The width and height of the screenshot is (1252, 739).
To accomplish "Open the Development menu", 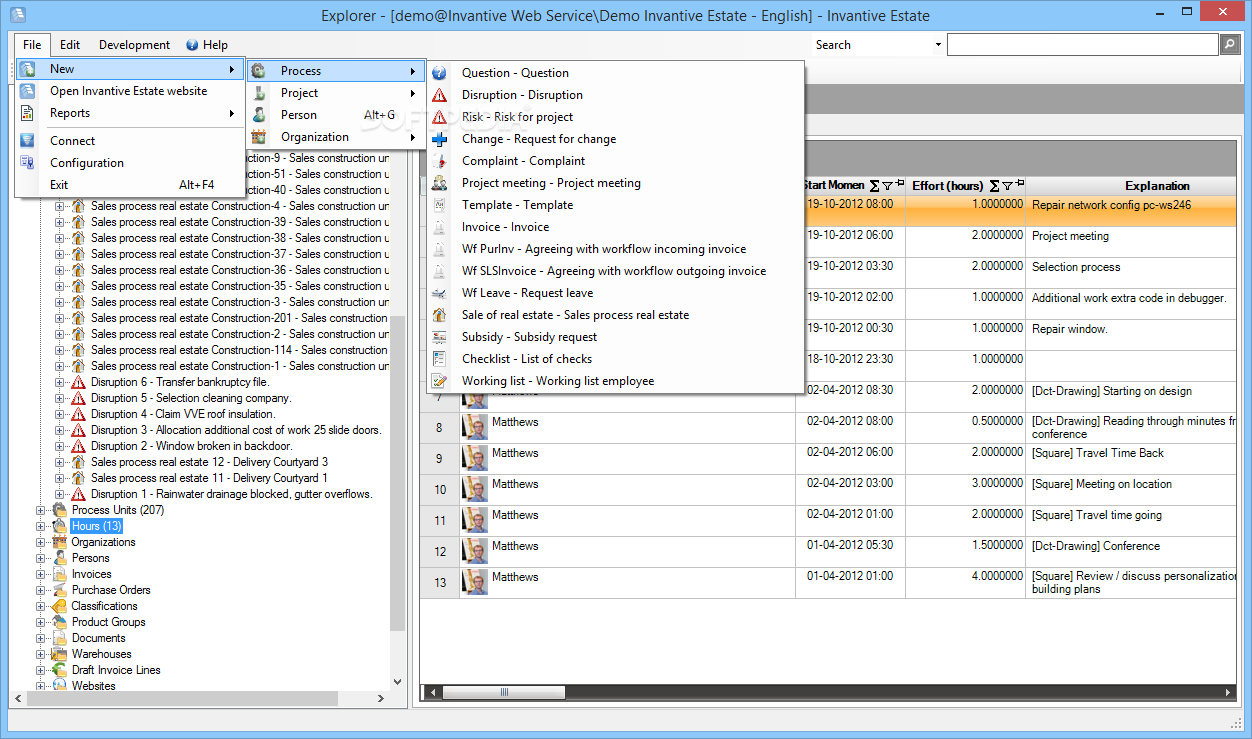I will click(134, 45).
